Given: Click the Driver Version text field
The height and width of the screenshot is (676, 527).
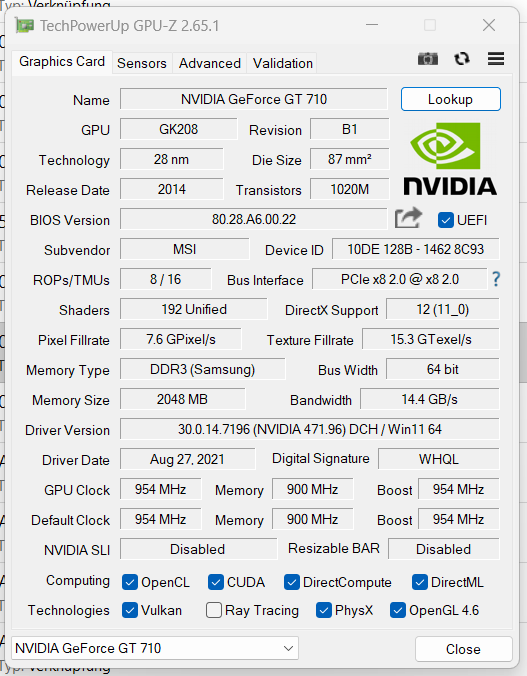Looking at the screenshot, I should [x=310, y=429].
